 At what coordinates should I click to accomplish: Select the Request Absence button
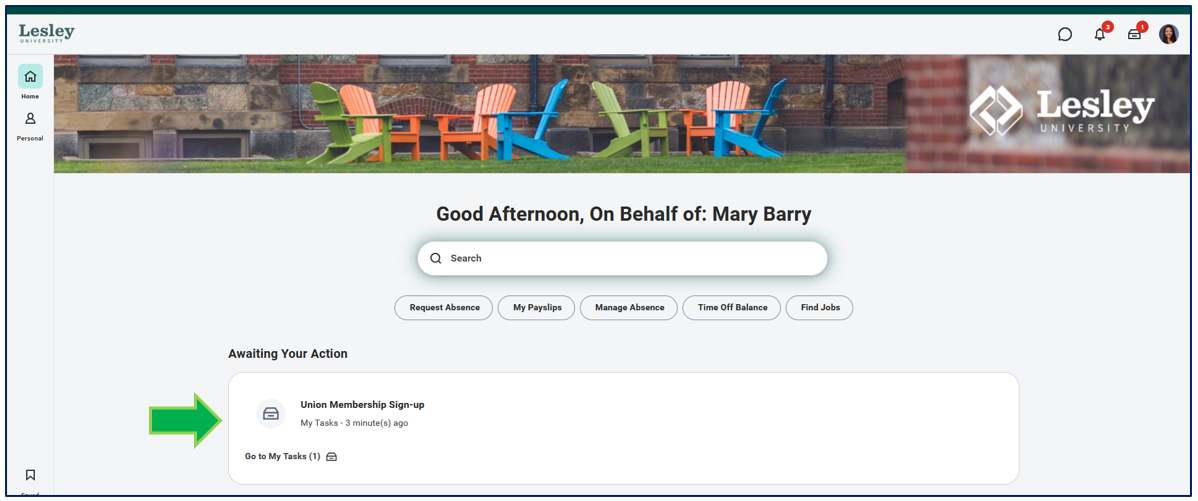[445, 308]
